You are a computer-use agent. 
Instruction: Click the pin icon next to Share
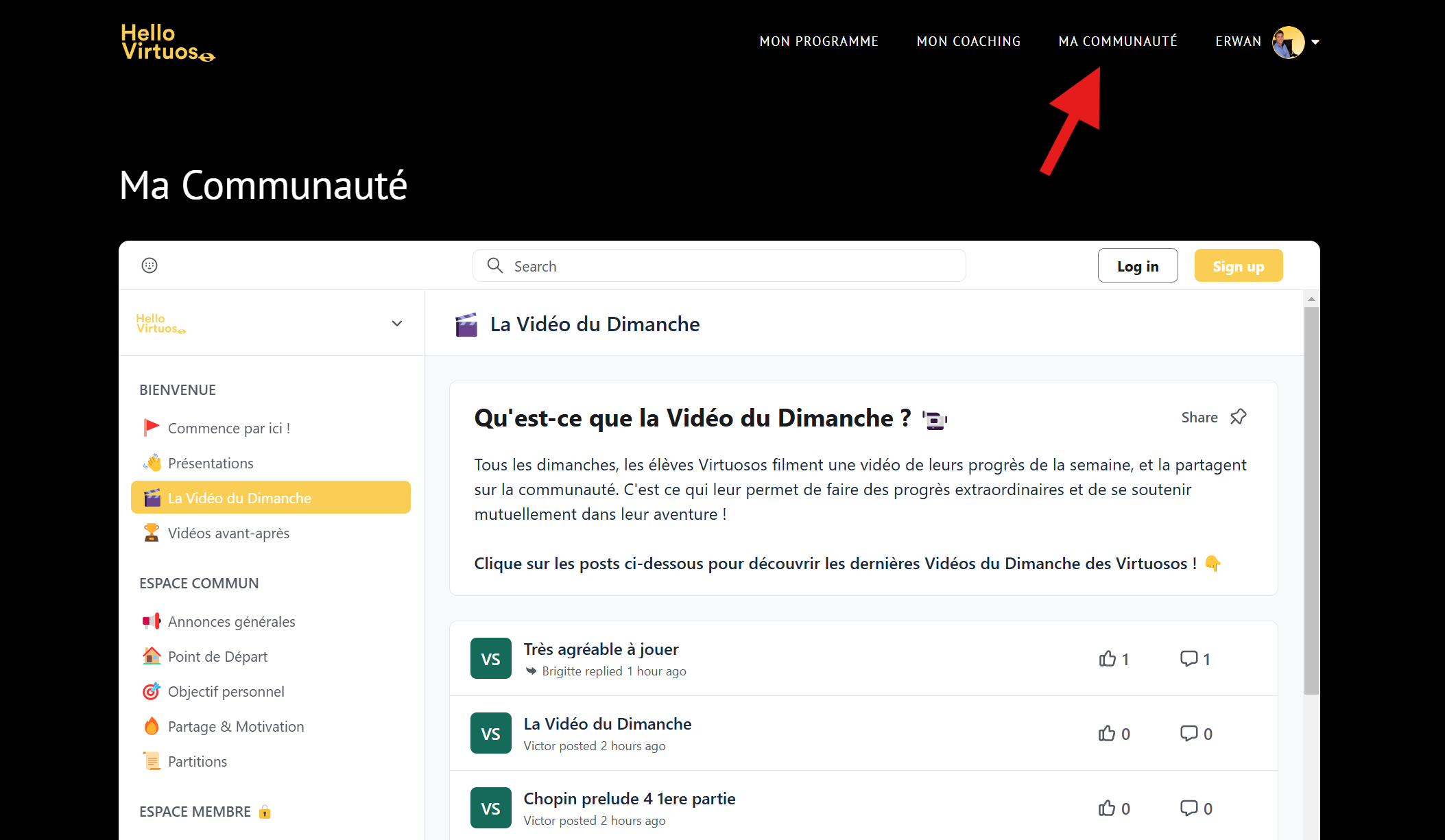[x=1238, y=417]
